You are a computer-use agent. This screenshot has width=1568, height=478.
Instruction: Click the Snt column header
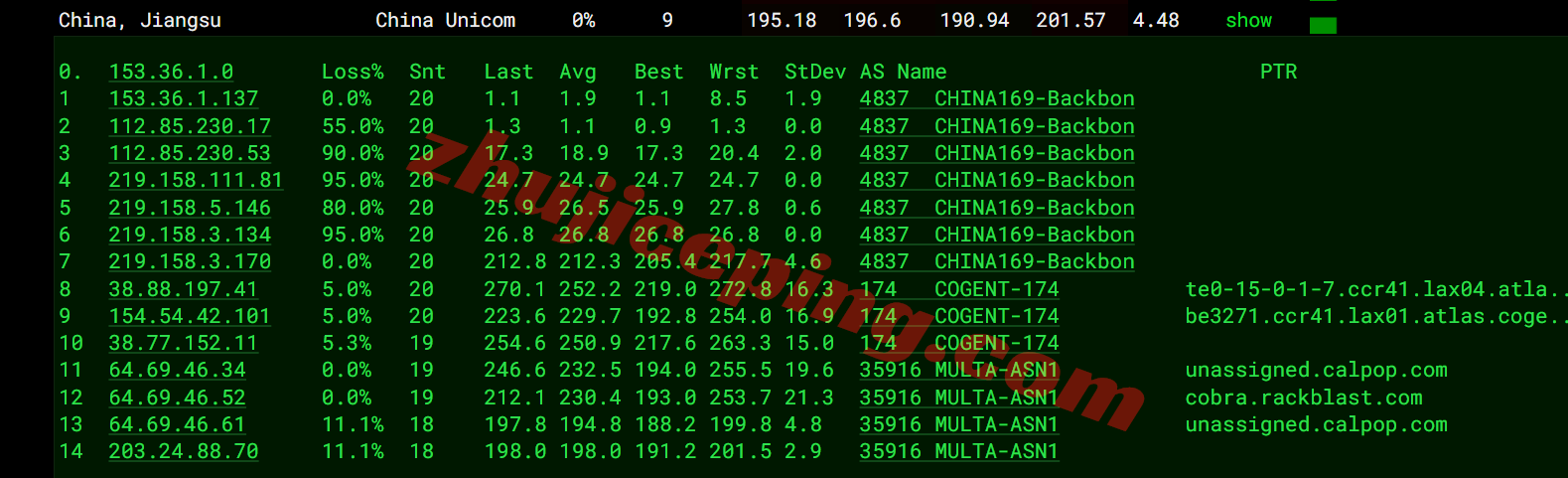(x=427, y=72)
